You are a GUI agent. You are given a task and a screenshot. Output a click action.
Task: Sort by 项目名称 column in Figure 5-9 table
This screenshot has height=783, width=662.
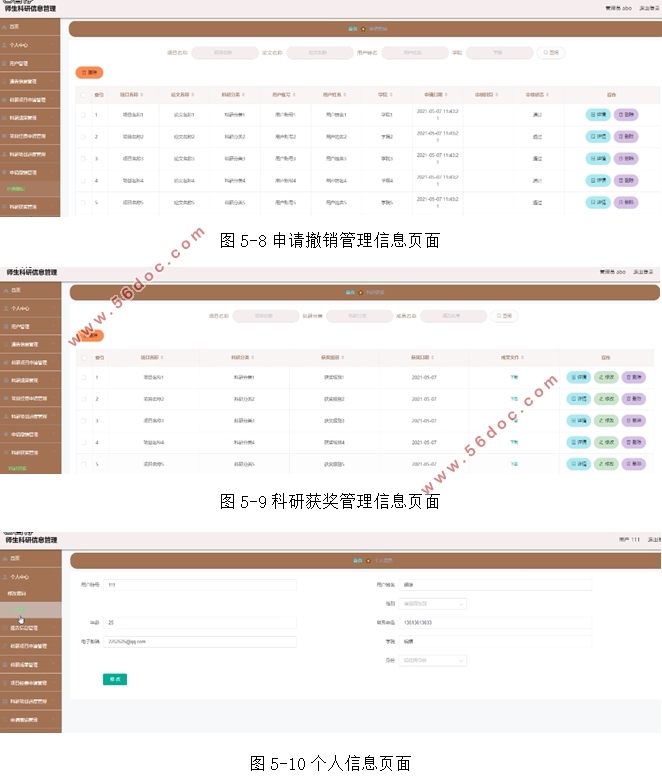click(x=162, y=358)
